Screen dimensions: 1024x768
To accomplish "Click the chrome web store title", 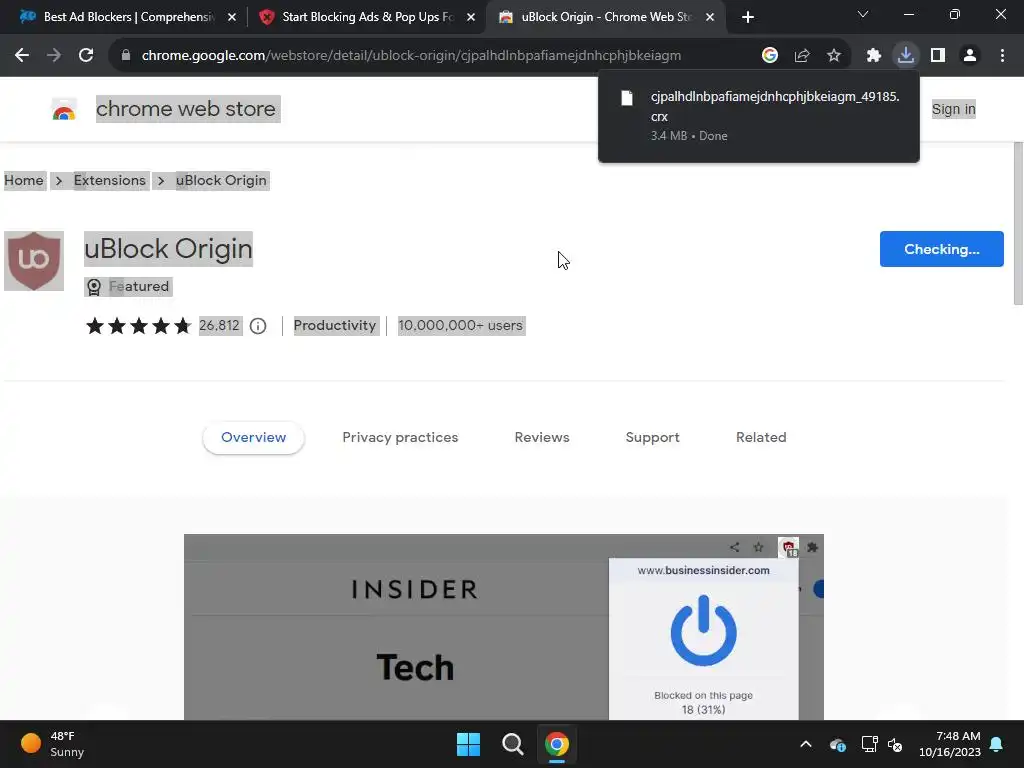I will (186, 109).
